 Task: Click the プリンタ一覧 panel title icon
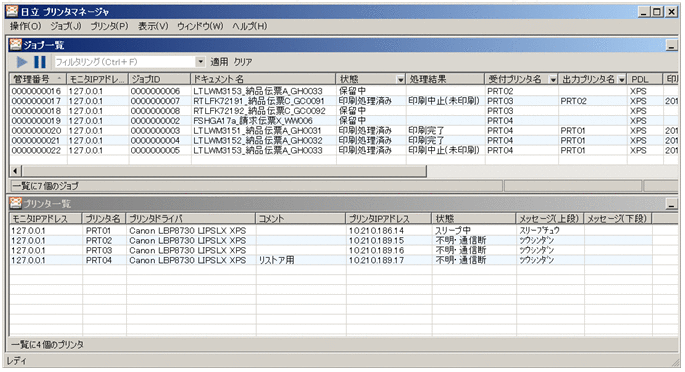pos(15,203)
